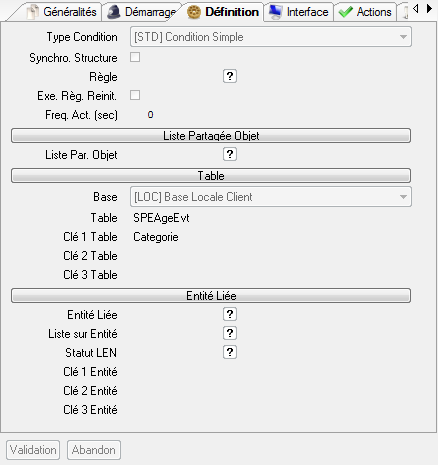Screen dimensions: 438x465
Task: Click the Table field containing SPEAgeEvt
Action: click(271, 218)
